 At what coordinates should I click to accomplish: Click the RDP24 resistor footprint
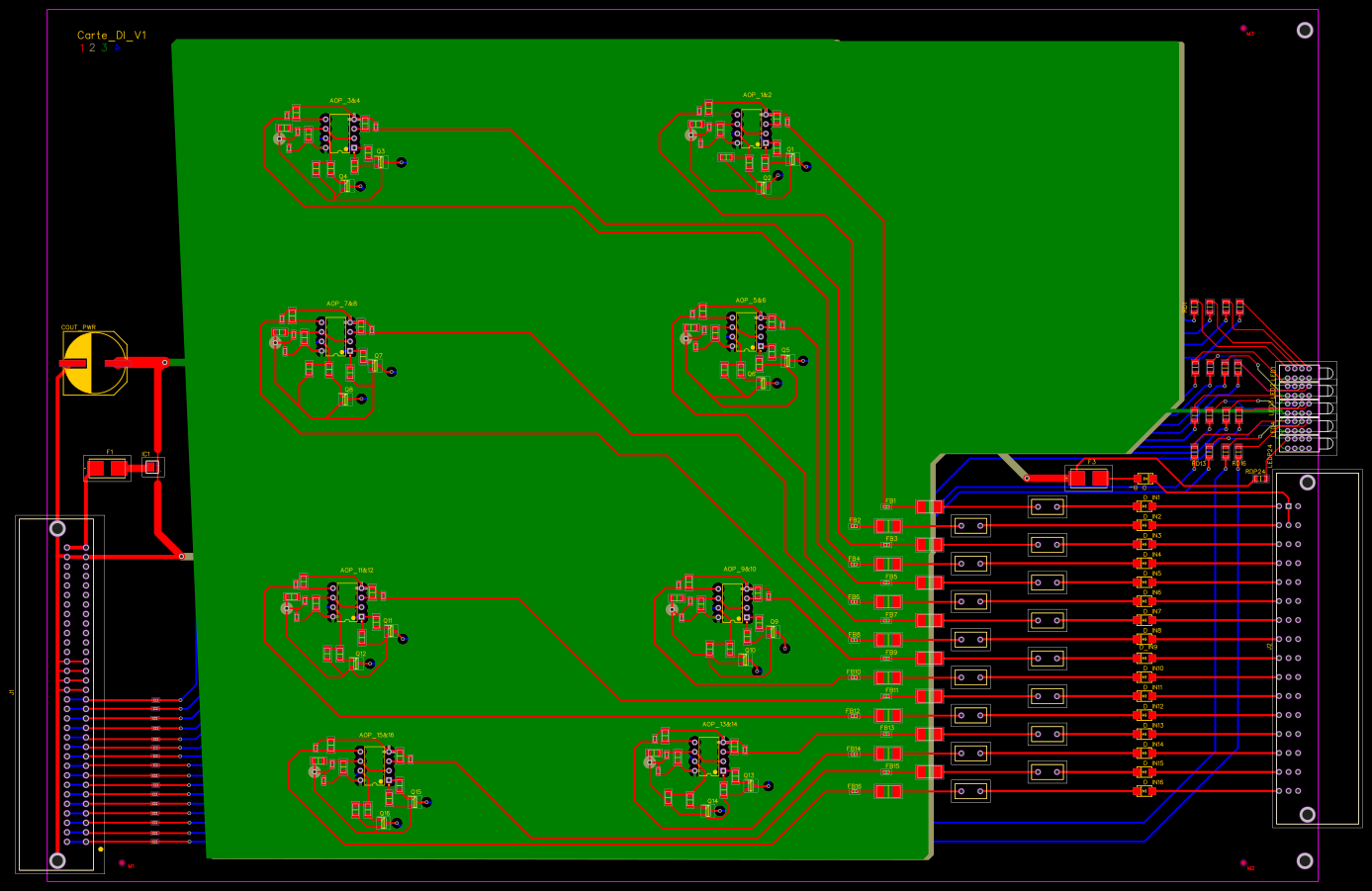point(1261,479)
